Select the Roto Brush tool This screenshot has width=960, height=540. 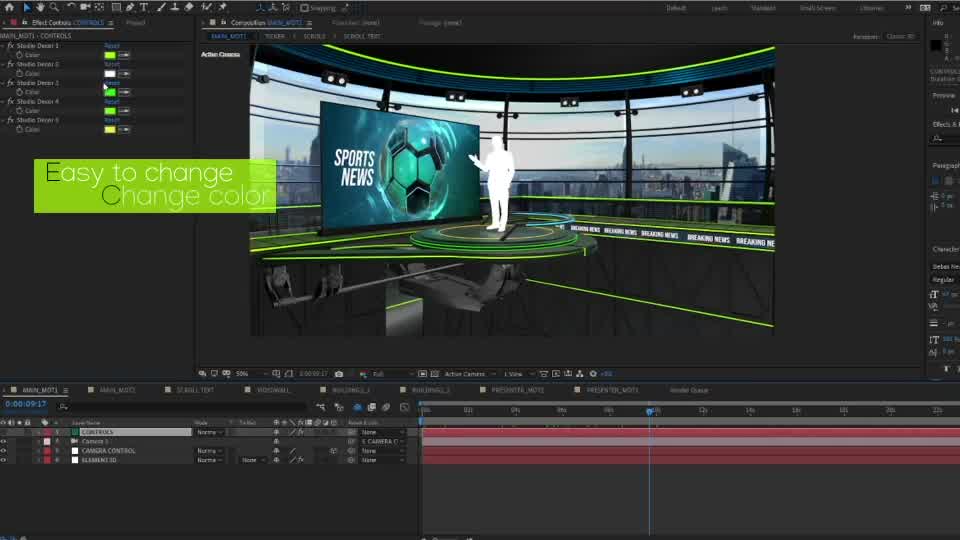point(206,7)
